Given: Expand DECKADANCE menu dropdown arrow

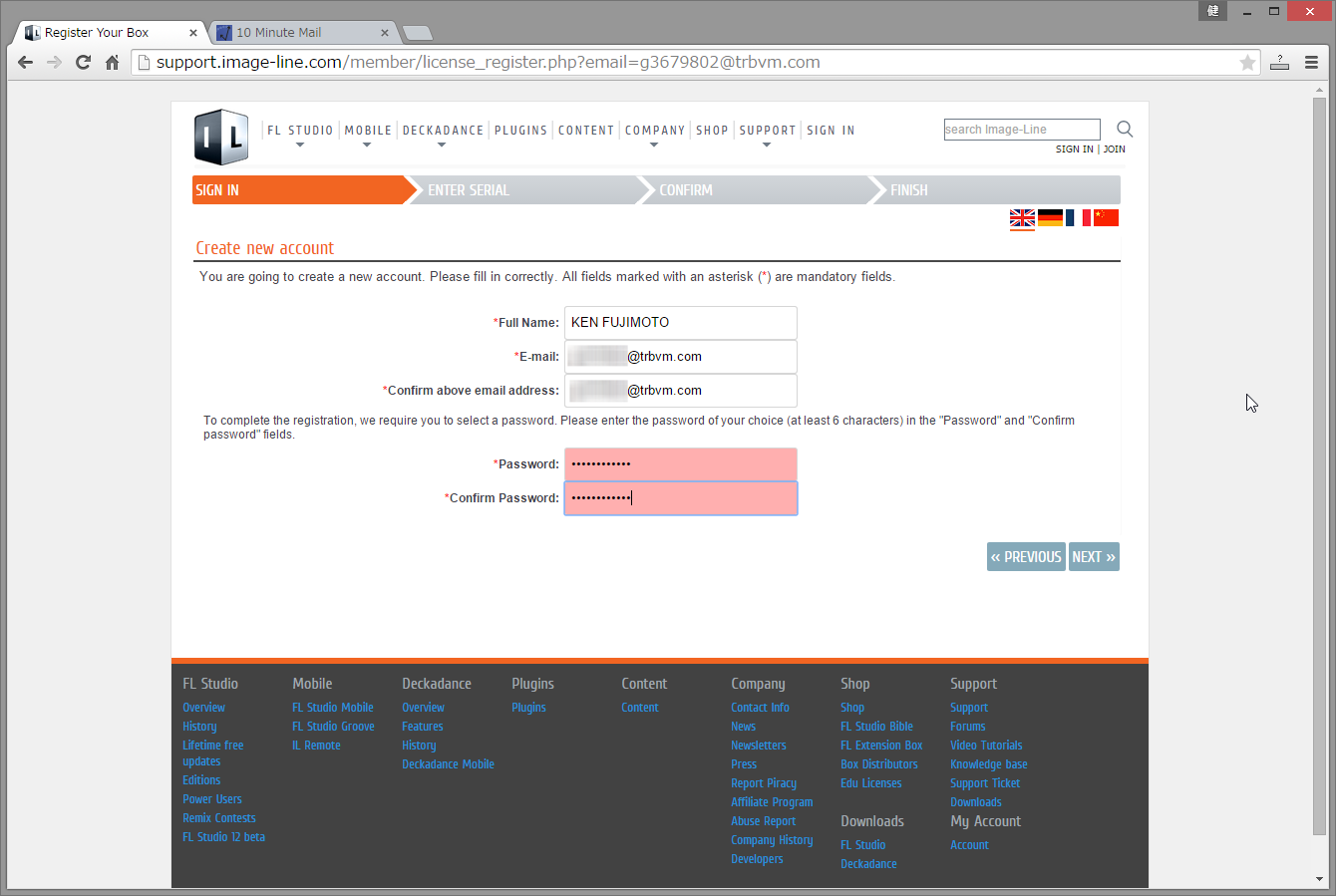Looking at the screenshot, I should coord(442,146).
